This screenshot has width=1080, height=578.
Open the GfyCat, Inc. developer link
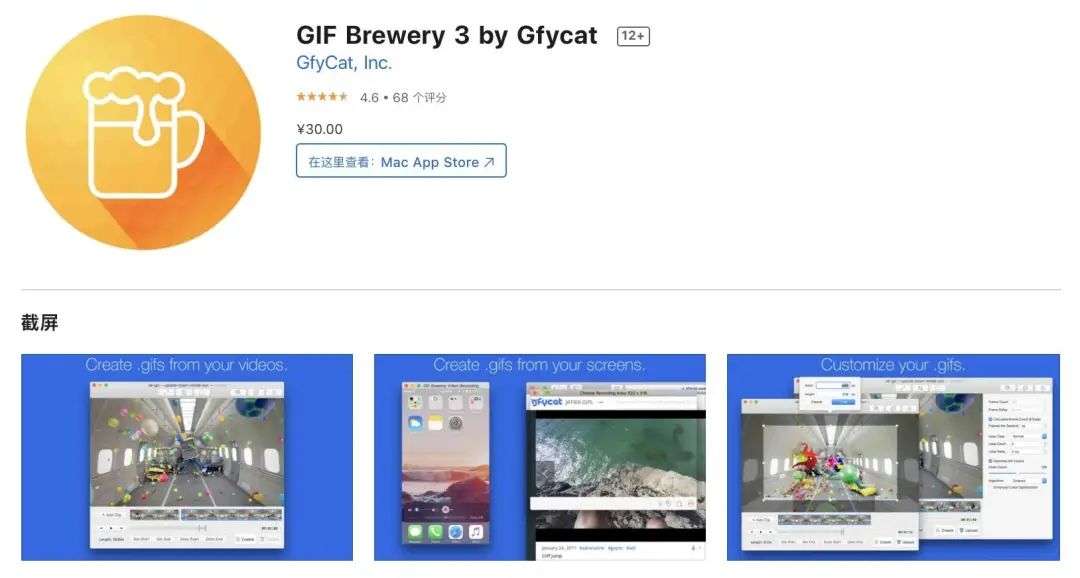click(344, 63)
